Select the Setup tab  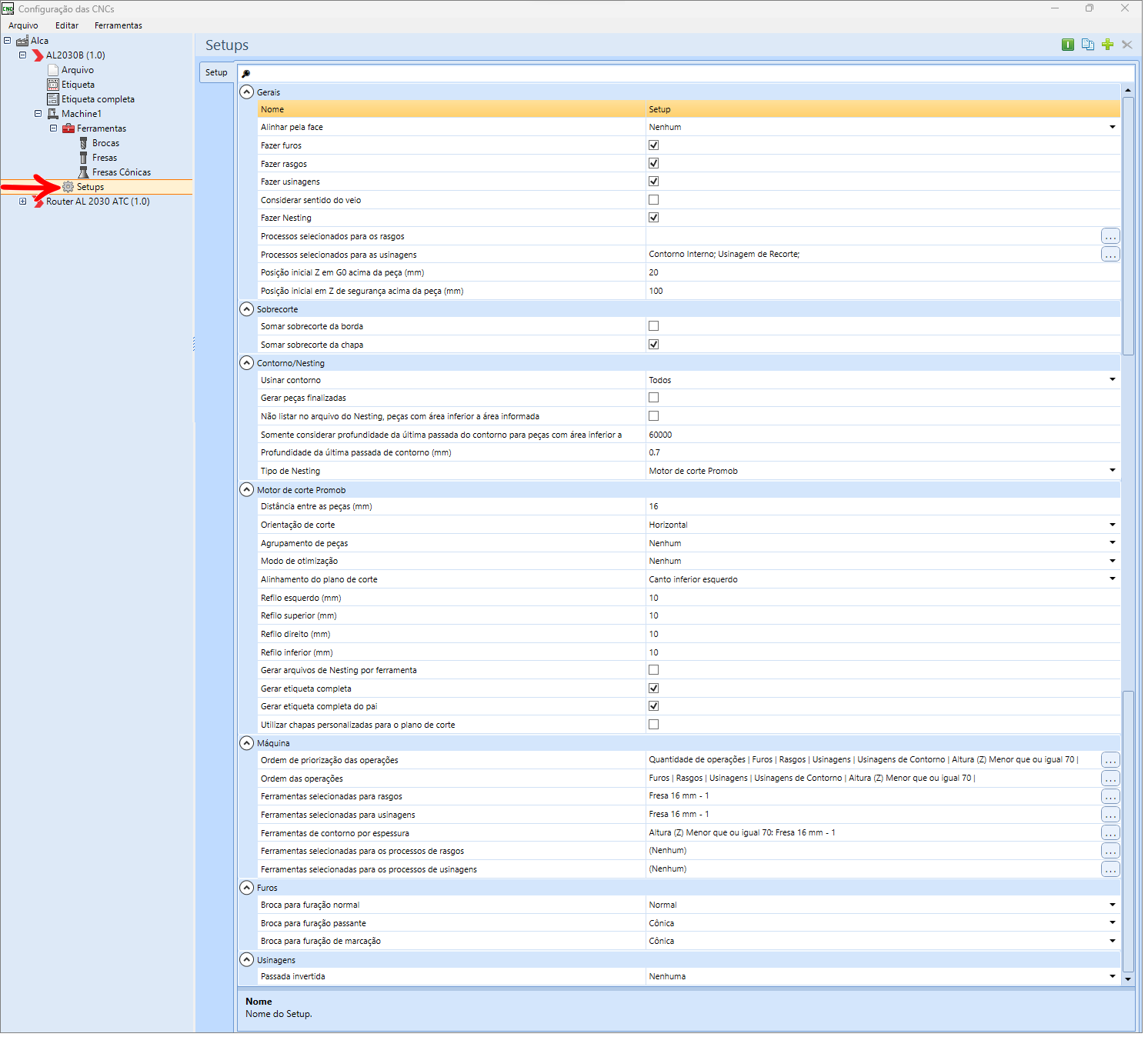(216, 72)
